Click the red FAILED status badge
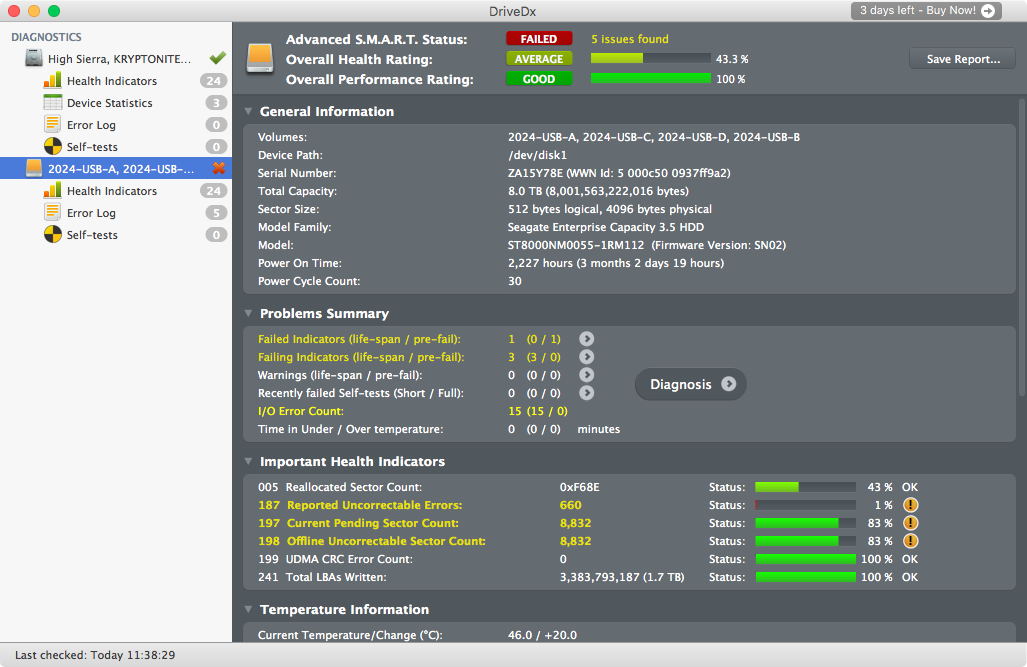 pos(539,39)
